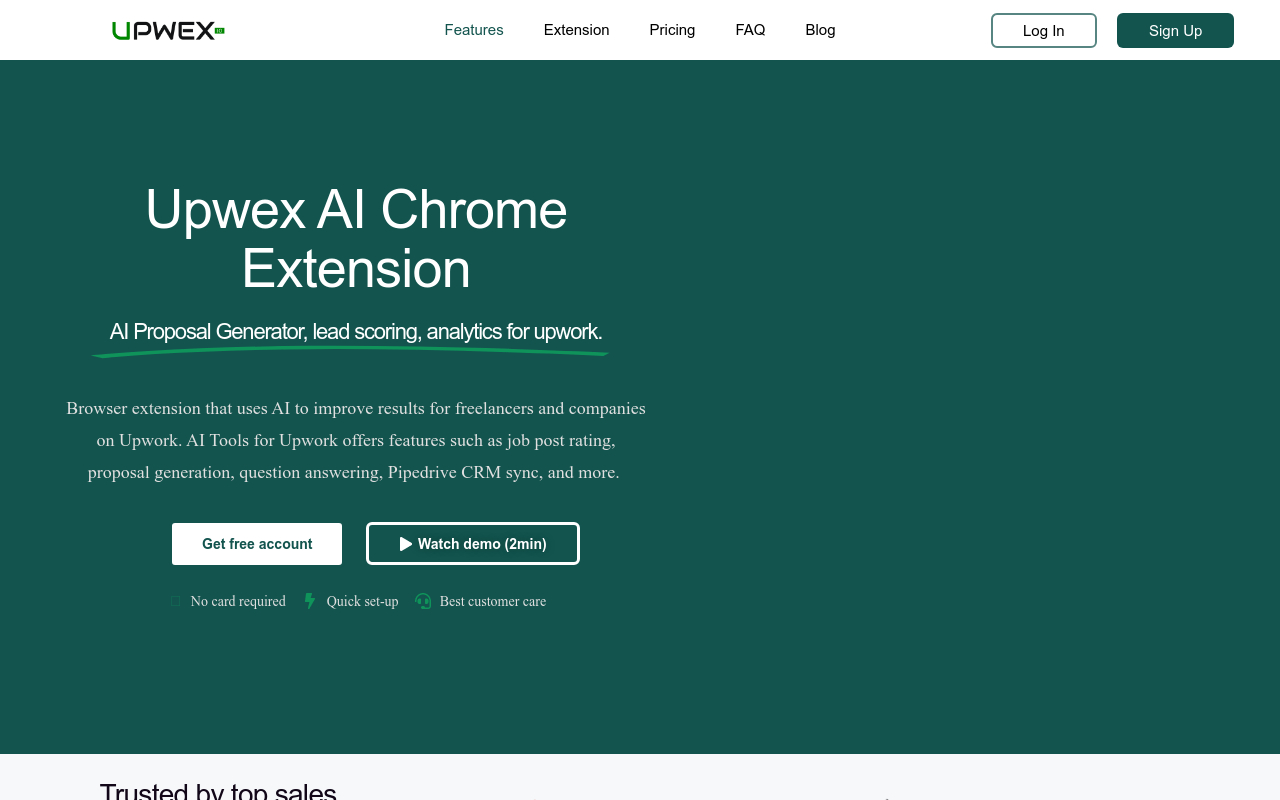Visit the Blog
This screenshot has width=1280, height=800.
(x=820, y=30)
